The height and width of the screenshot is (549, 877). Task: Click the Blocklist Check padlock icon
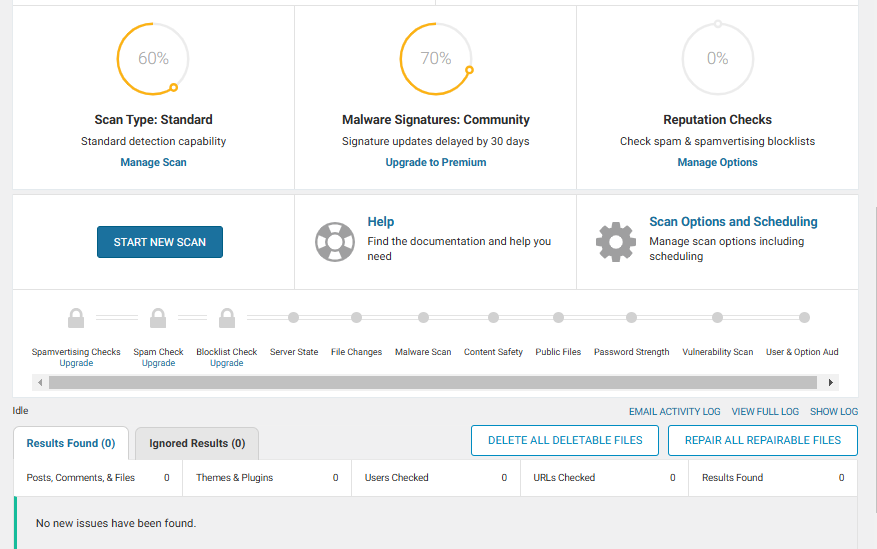(x=227, y=318)
